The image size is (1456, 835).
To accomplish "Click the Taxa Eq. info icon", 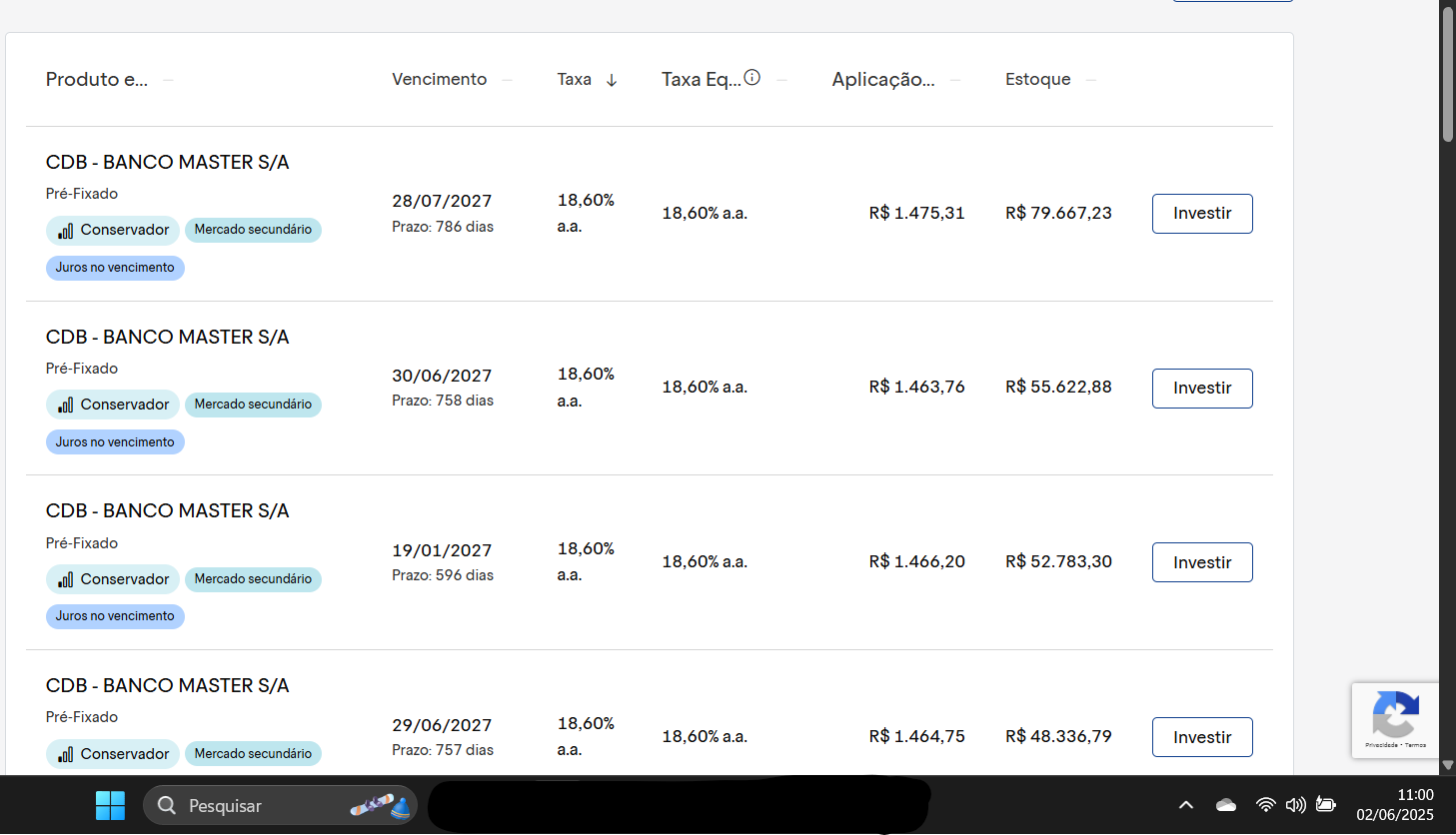I will [x=752, y=77].
